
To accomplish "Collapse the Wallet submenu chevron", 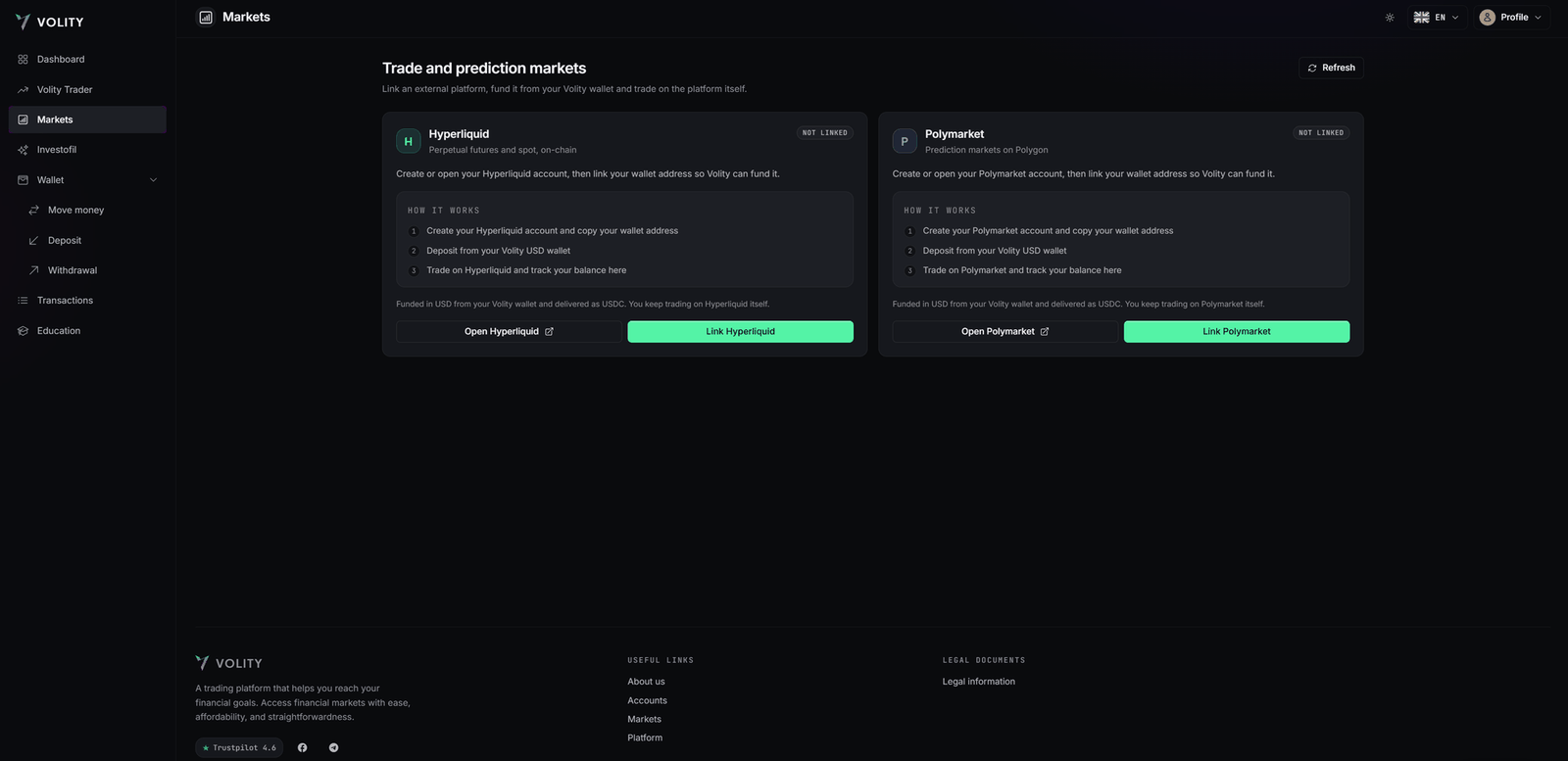I will 153,180.
